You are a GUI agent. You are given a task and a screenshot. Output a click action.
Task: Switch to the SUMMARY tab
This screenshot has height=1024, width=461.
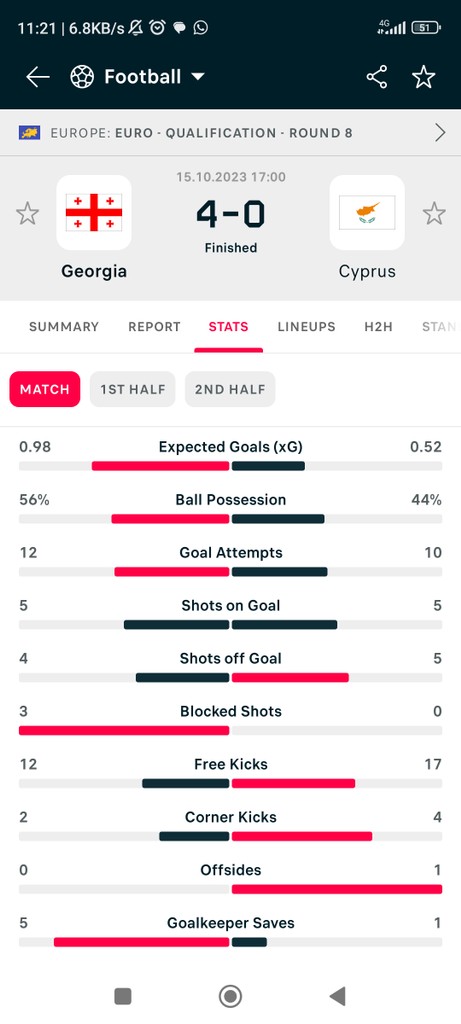click(64, 327)
